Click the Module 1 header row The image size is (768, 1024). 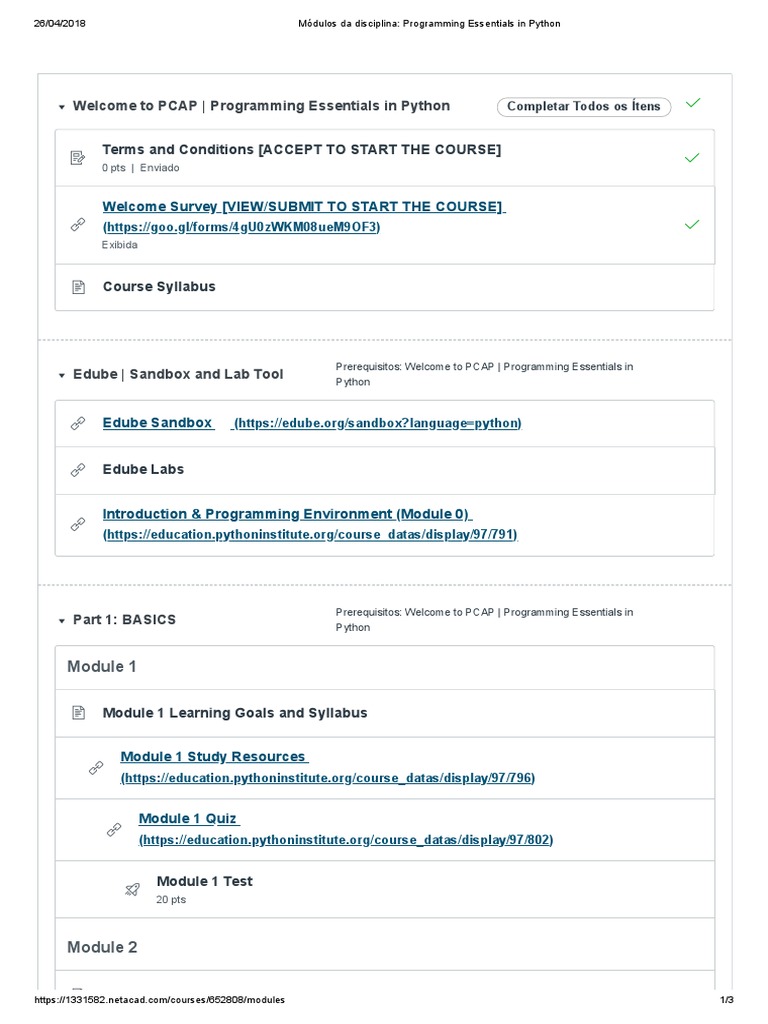click(x=384, y=667)
